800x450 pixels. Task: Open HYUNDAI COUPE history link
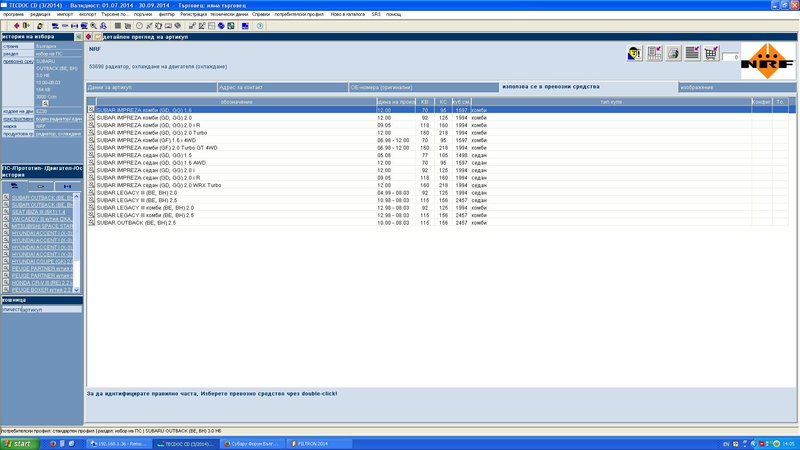42,261
